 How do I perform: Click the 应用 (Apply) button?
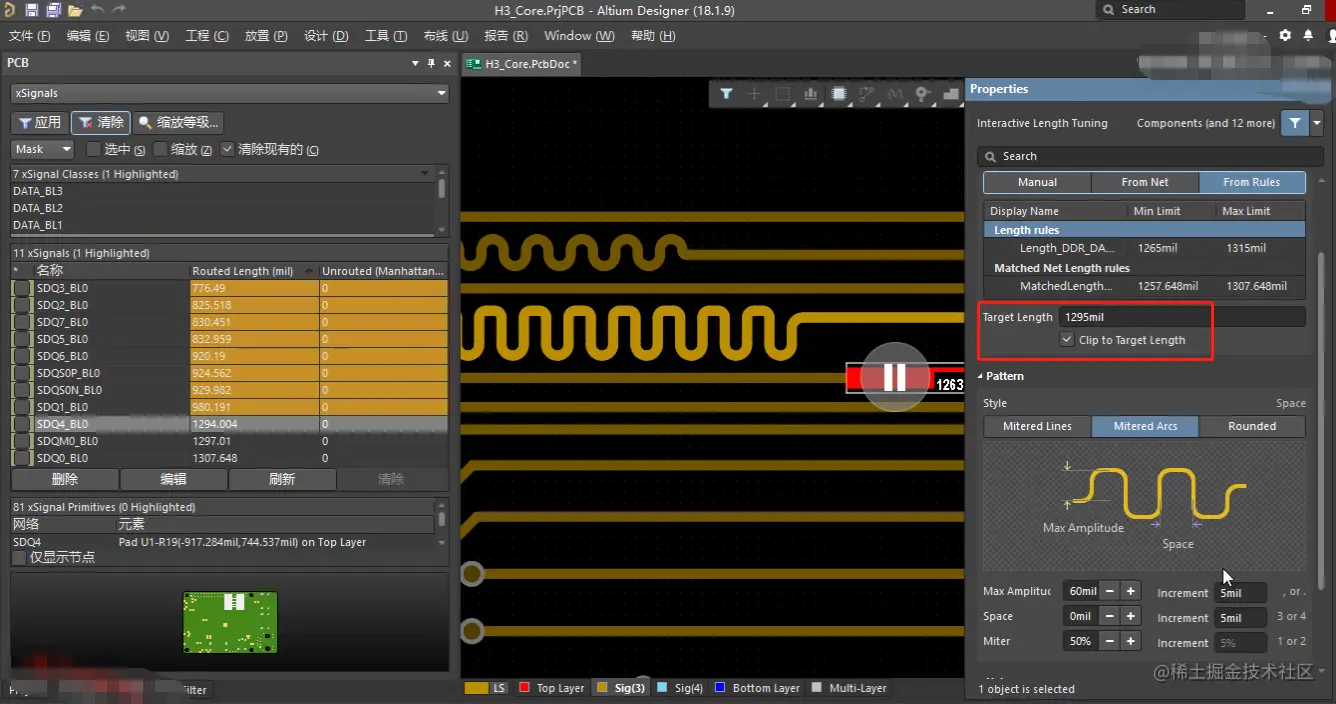click(x=39, y=122)
